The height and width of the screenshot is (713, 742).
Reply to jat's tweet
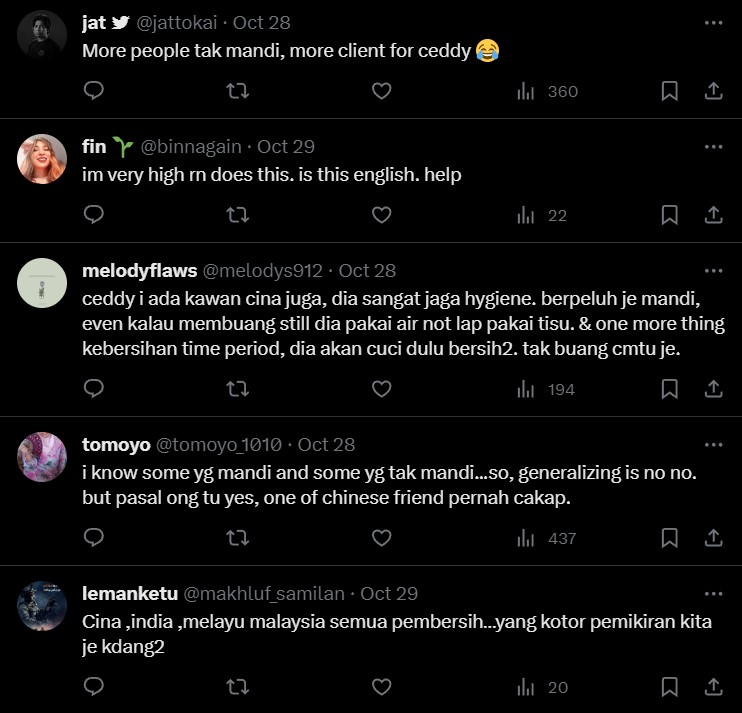tap(93, 91)
